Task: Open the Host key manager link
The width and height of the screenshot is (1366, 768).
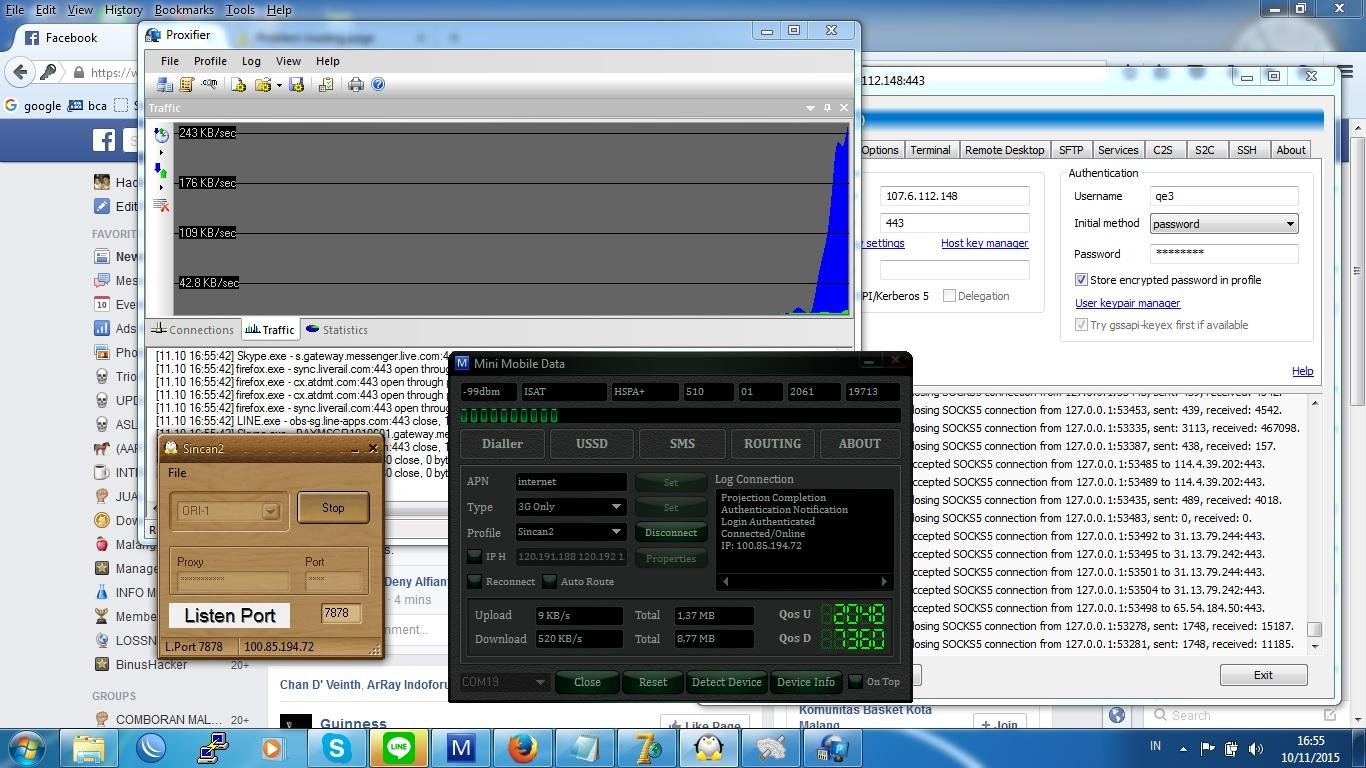Action: (984, 243)
